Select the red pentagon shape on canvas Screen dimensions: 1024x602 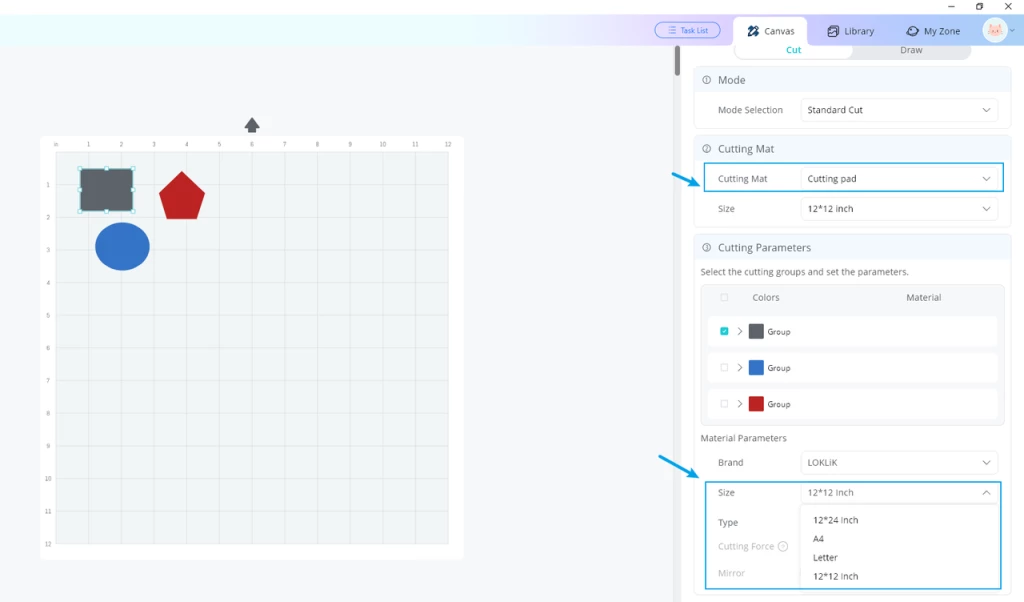click(x=182, y=195)
